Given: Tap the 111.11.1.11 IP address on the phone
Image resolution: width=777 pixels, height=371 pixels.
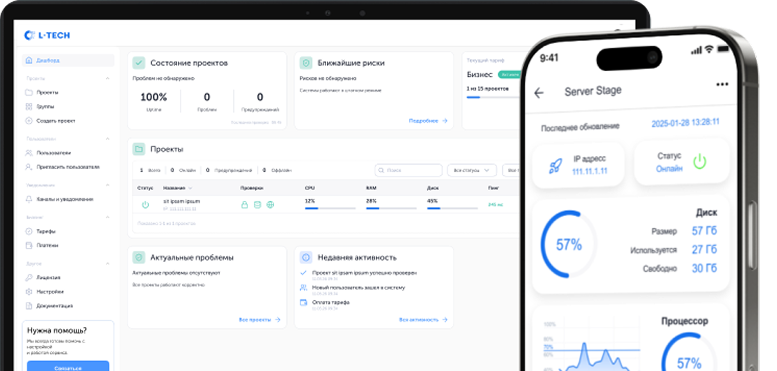Looking at the screenshot, I should pos(590,171).
